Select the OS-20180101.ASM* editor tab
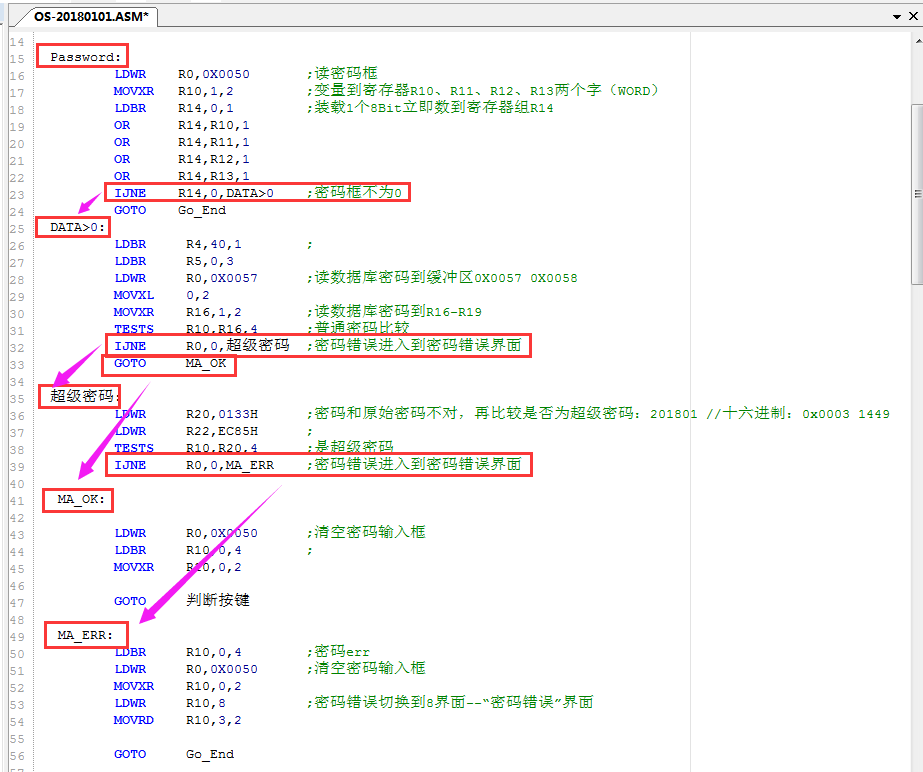Screen dimensions: 923x772 coord(91,16)
